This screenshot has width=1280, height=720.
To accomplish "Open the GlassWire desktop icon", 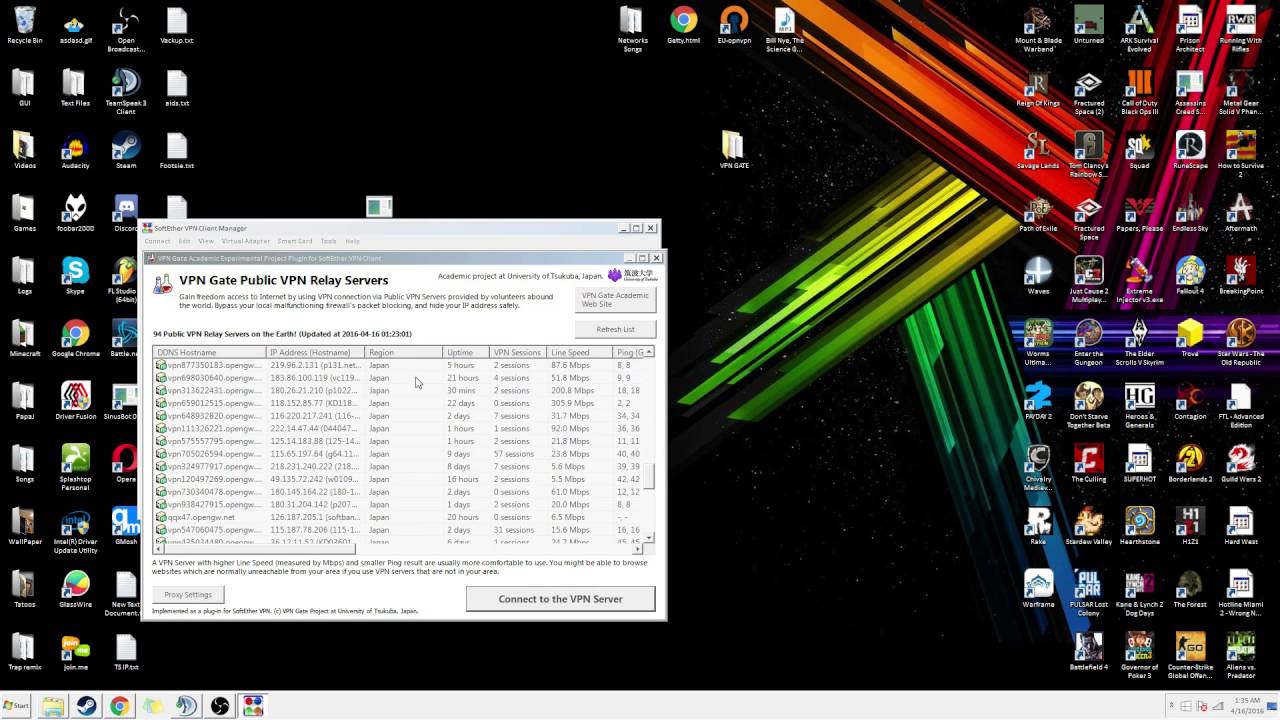I will [x=75, y=589].
